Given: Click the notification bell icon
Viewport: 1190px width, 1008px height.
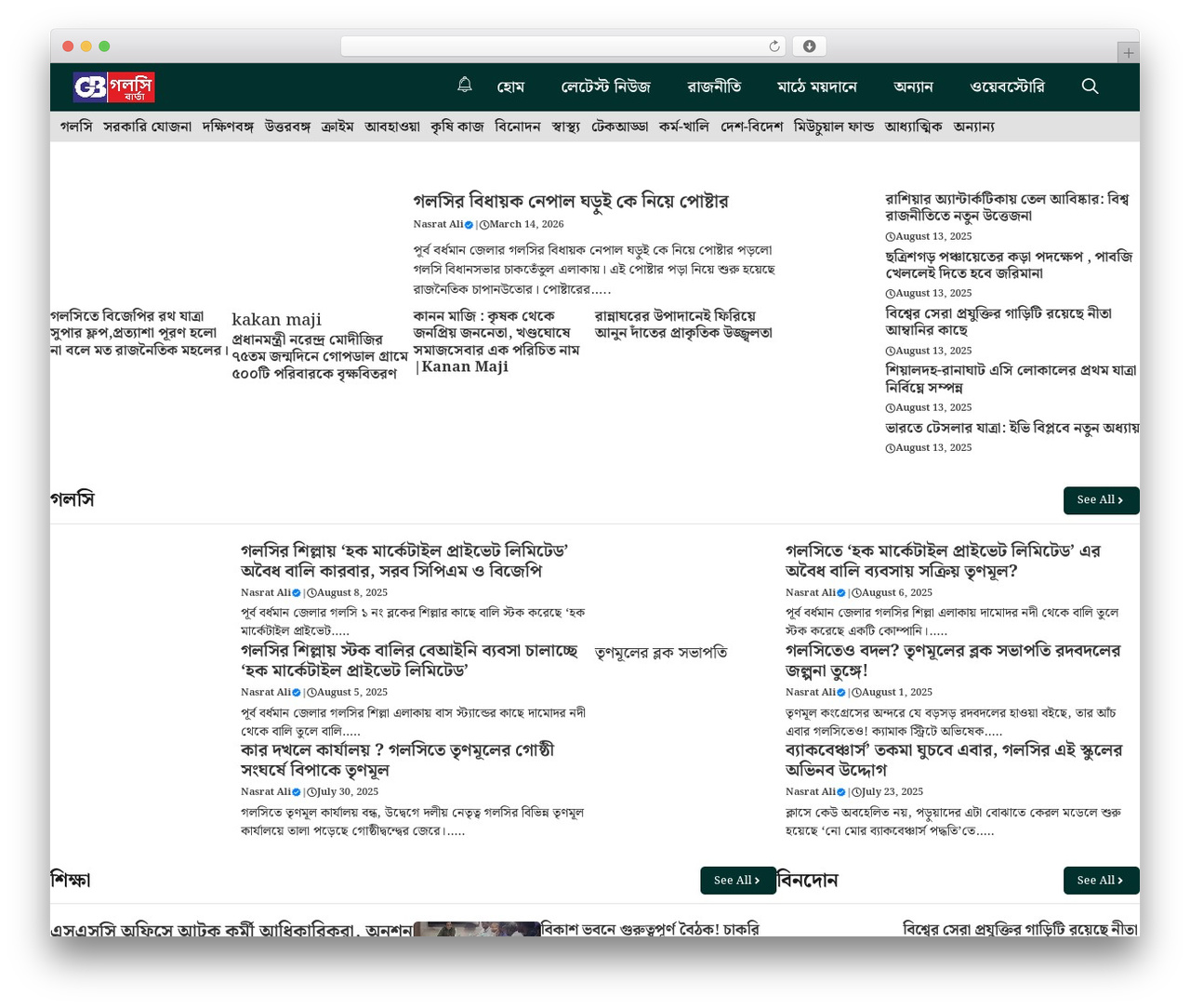Looking at the screenshot, I should pyautogui.click(x=465, y=86).
